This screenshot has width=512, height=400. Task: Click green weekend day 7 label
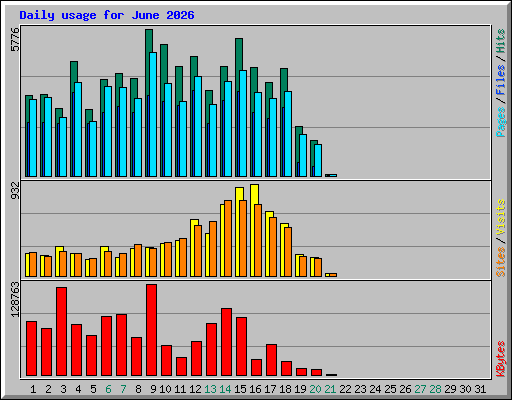[123, 389]
